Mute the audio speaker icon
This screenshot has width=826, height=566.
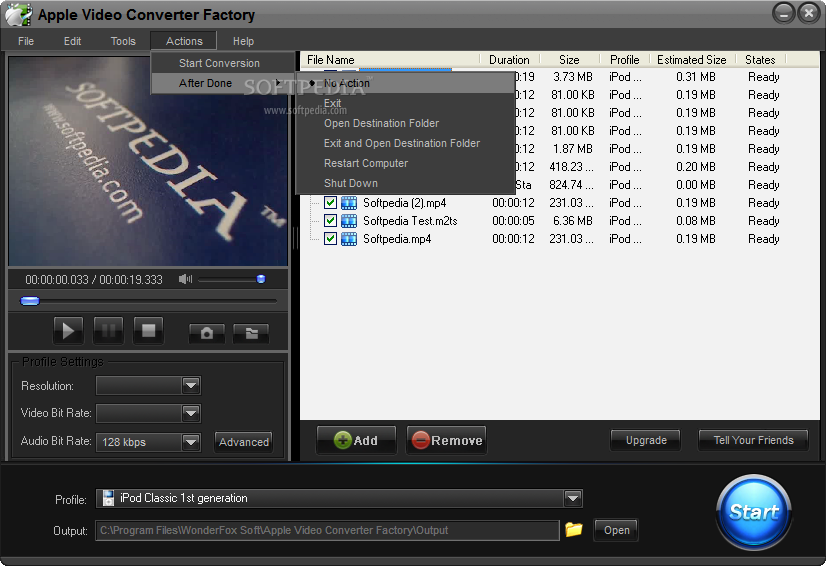pos(185,279)
